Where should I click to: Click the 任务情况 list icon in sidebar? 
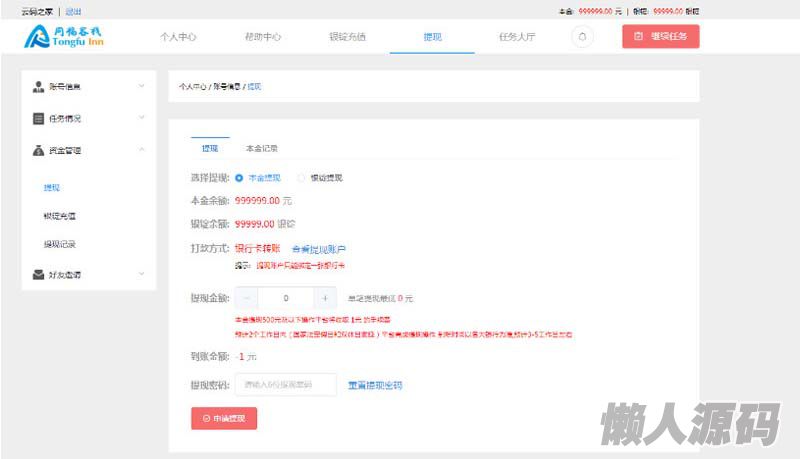click(38, 119)
